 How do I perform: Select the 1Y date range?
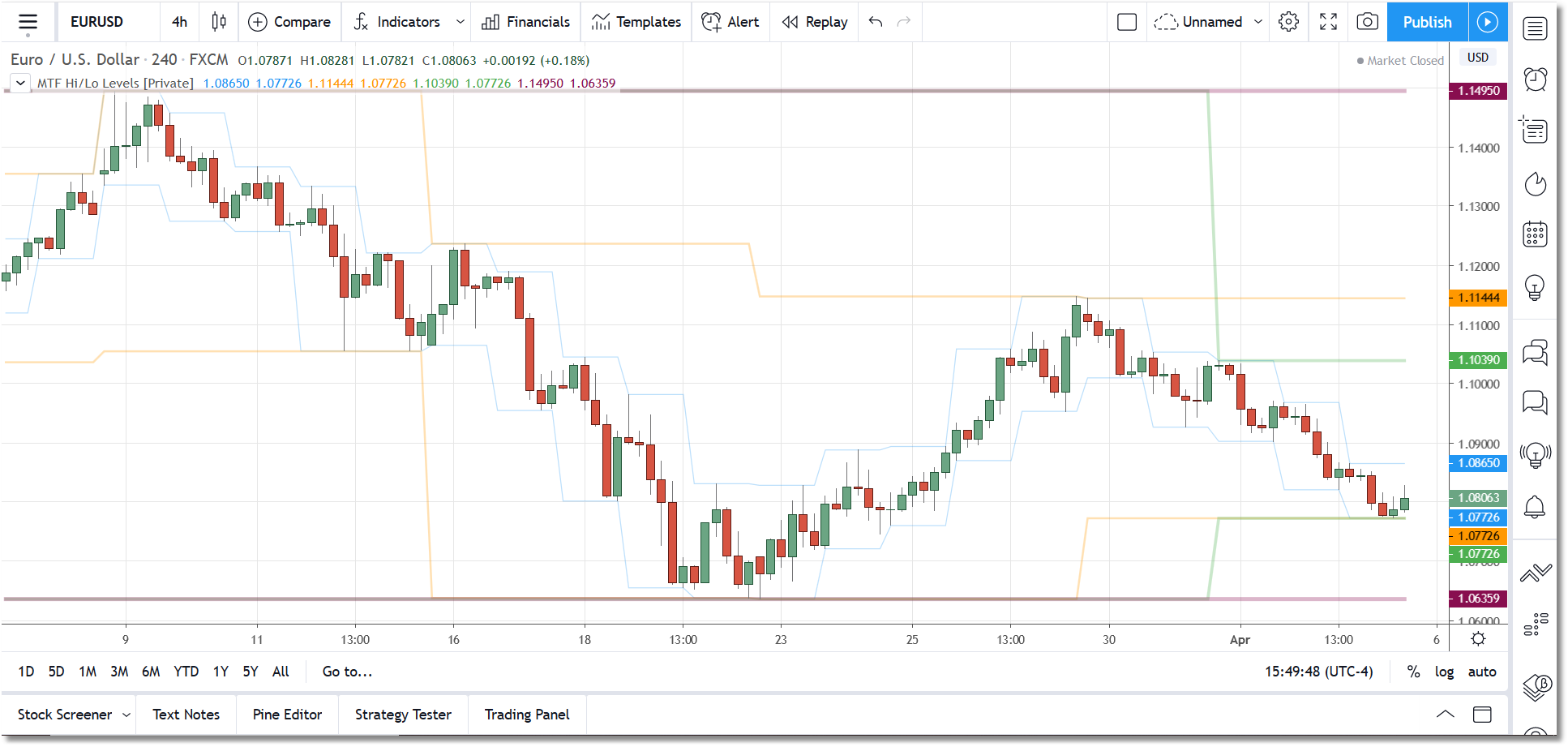click(219, 672)
